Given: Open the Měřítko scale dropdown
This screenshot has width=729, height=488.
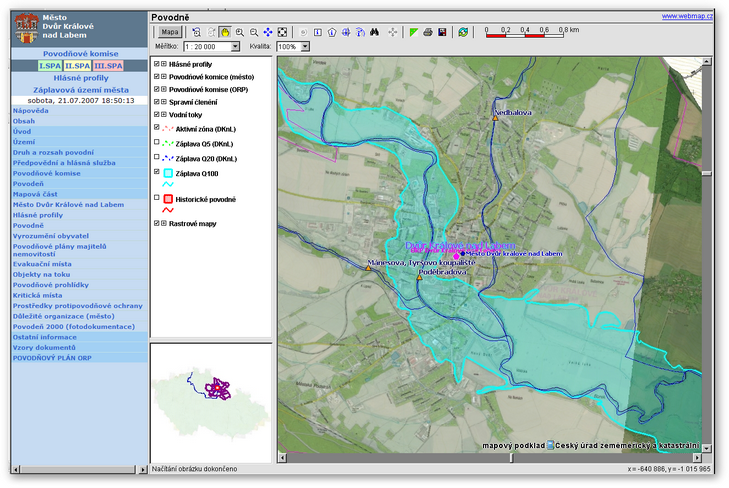Looking at the screenshot, I should (x=235, y=46).
